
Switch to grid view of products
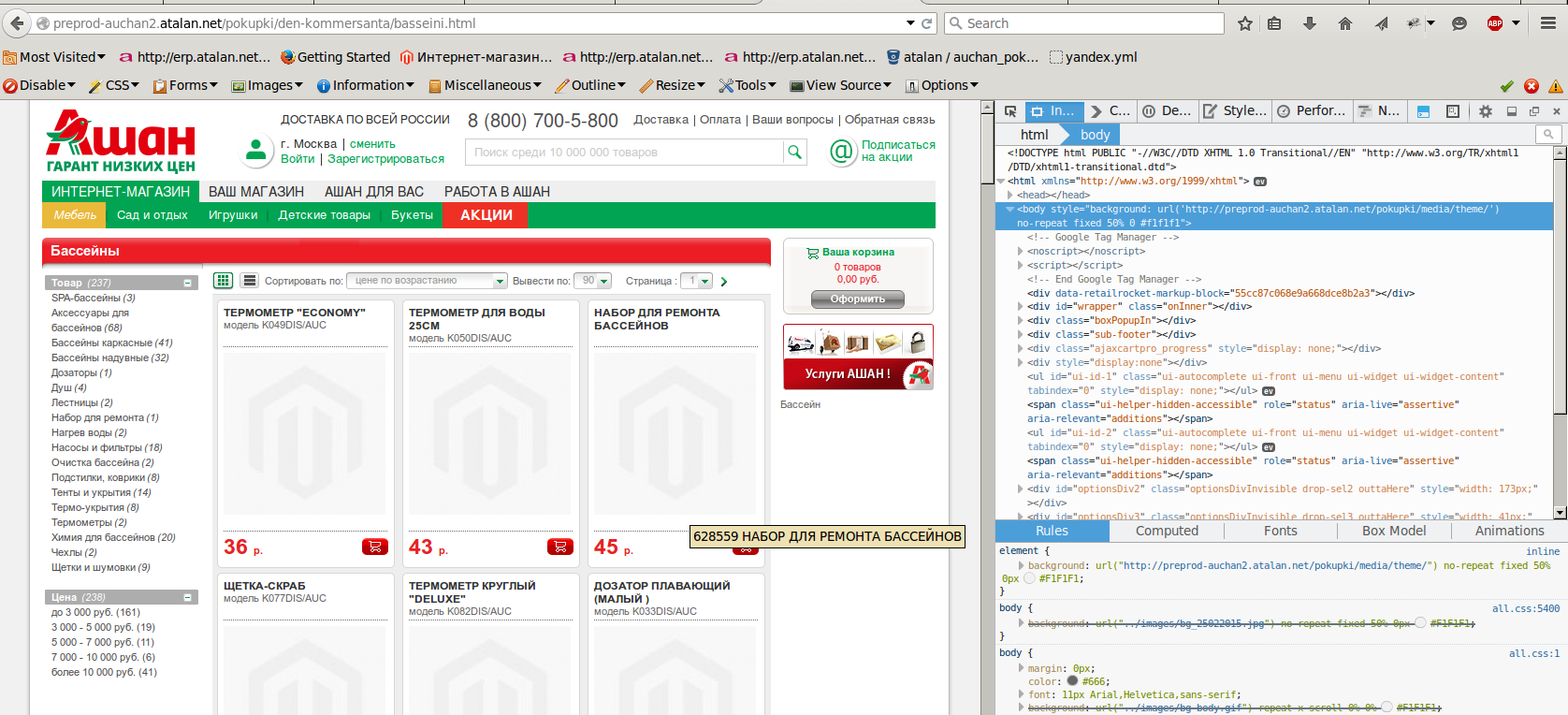223,280
